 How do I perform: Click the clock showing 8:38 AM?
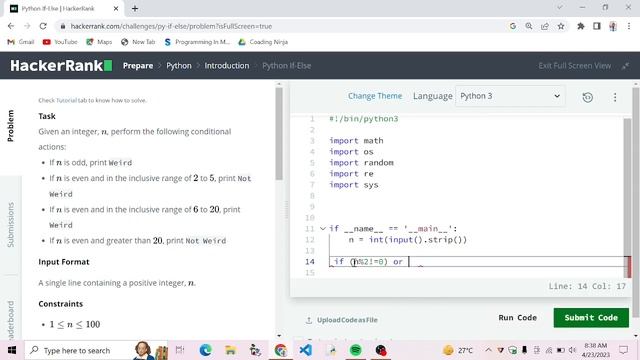(x=596, y=350)
